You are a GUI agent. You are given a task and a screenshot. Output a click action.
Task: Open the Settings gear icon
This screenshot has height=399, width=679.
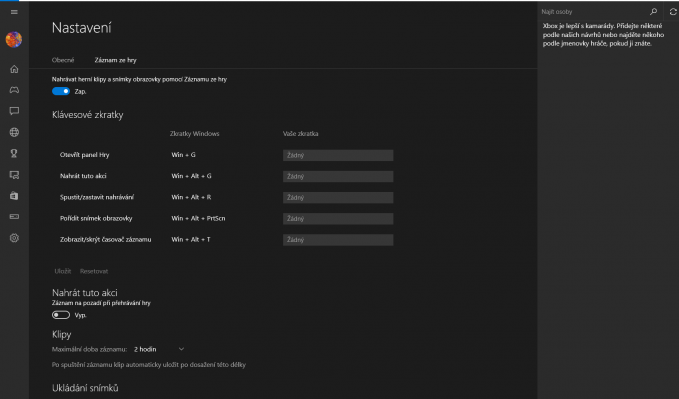(14, 238)
